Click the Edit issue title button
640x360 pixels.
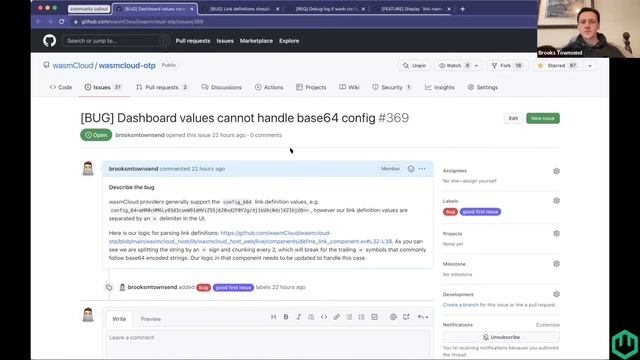pos(513,118)
